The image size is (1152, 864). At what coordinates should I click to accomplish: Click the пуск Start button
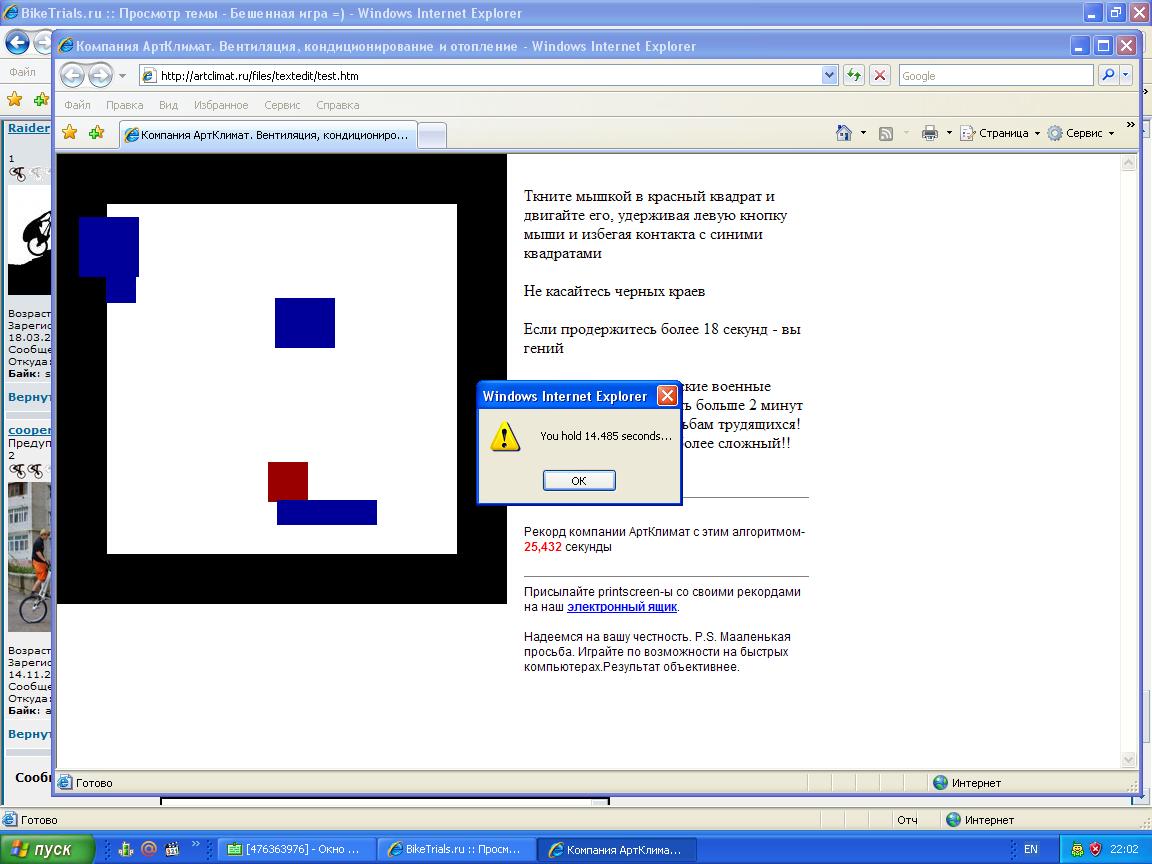(47, 849)
